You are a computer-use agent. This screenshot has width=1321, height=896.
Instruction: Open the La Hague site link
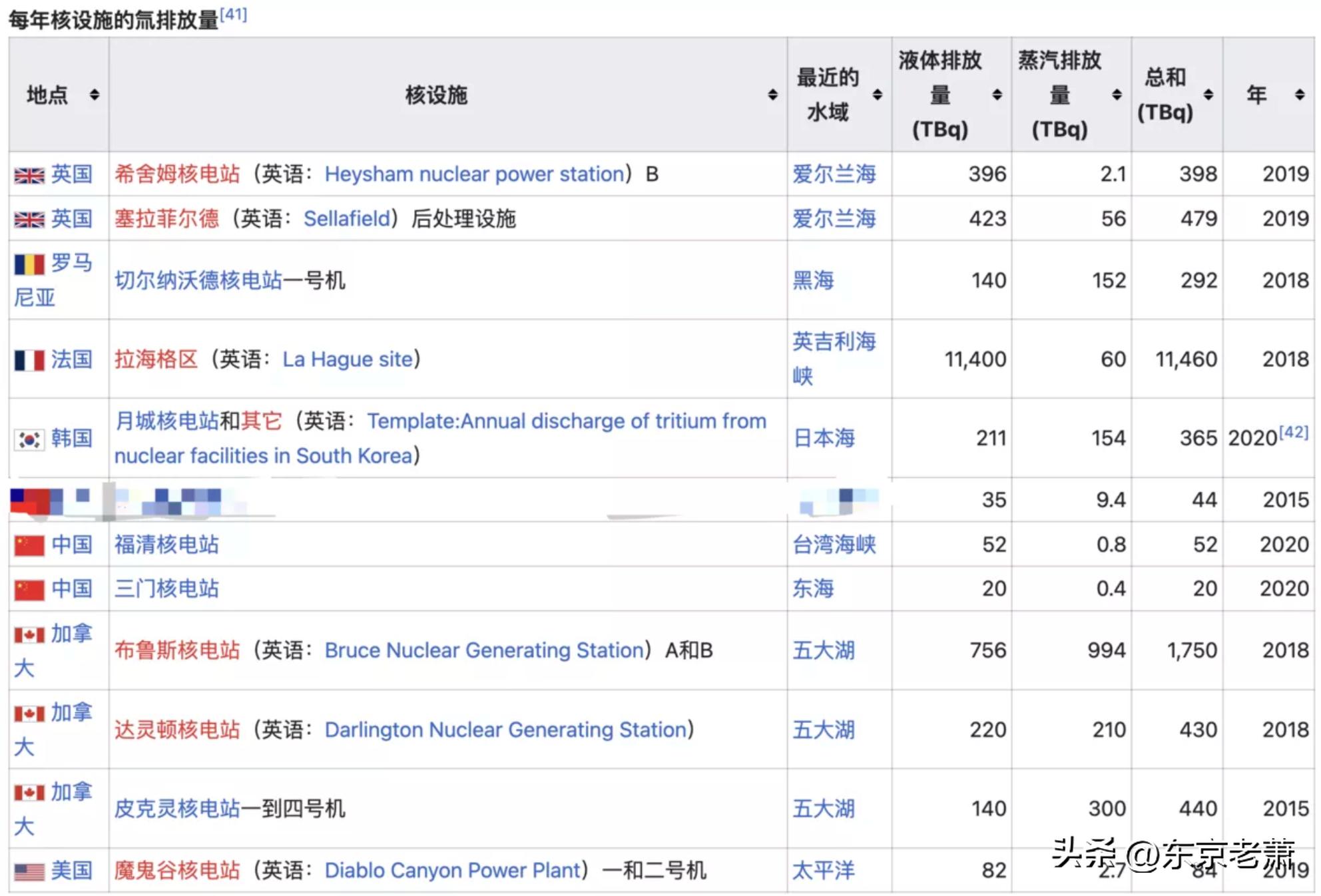click(347, 359)
